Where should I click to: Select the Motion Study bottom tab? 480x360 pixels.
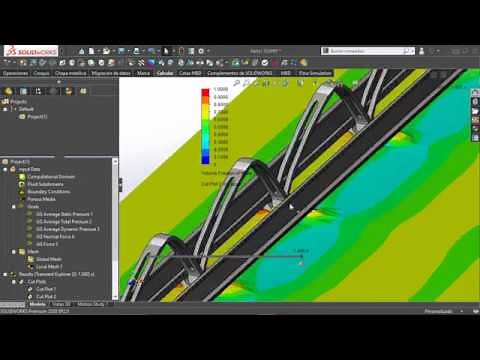(x=90, y=304)
